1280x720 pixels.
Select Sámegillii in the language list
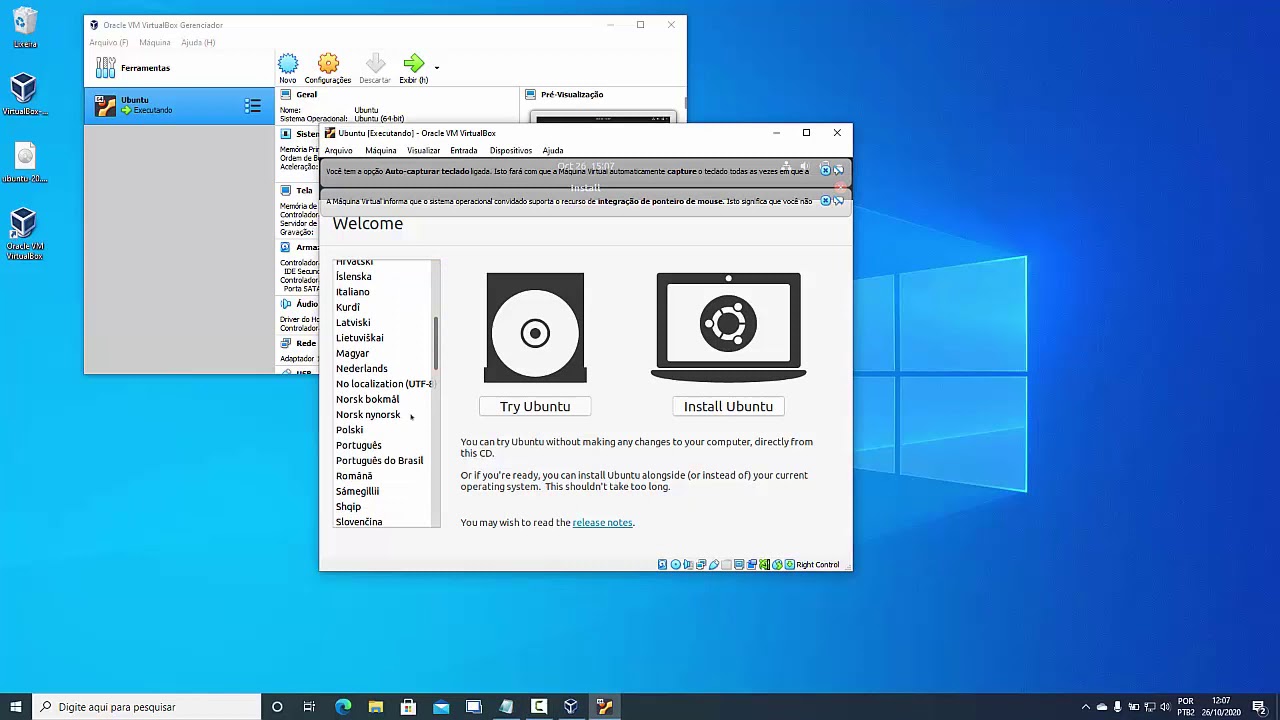[x=358, y=491]
